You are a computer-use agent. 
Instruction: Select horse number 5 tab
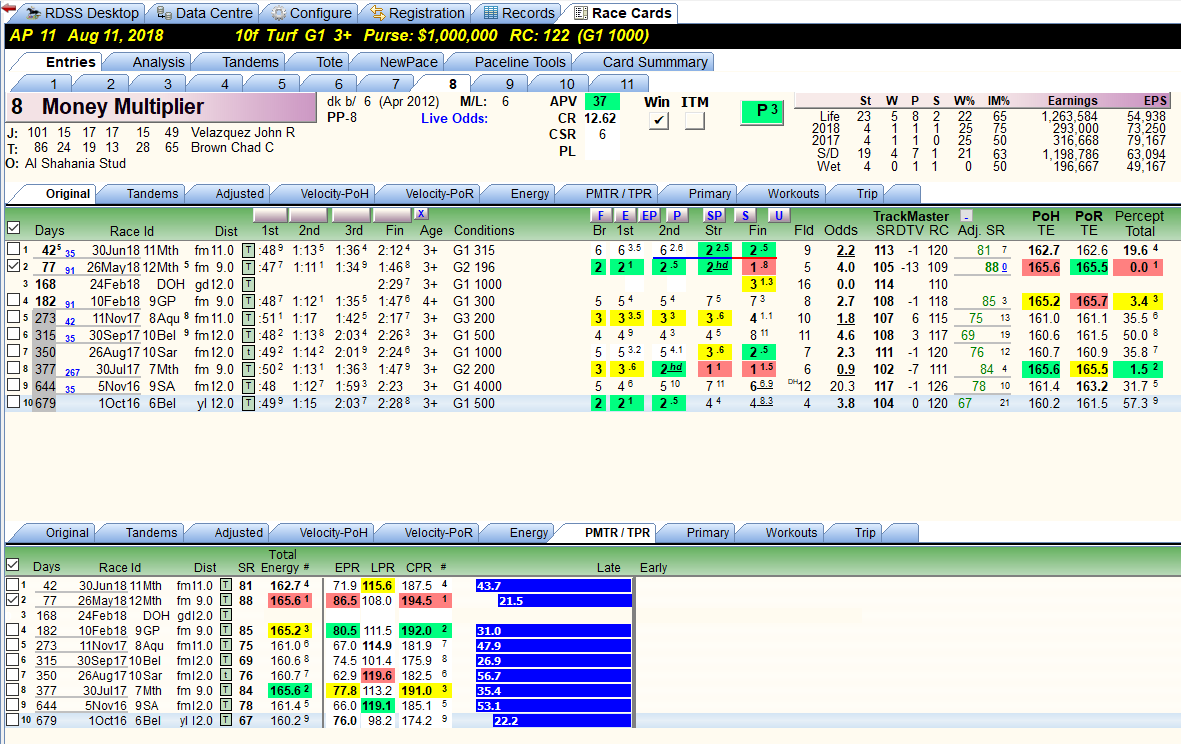[x=282, y=84]
